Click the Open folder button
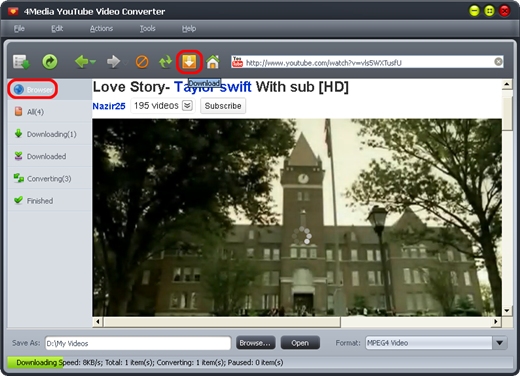The height and width of the screenshot is (376, 520). click(x=300, y=343)
